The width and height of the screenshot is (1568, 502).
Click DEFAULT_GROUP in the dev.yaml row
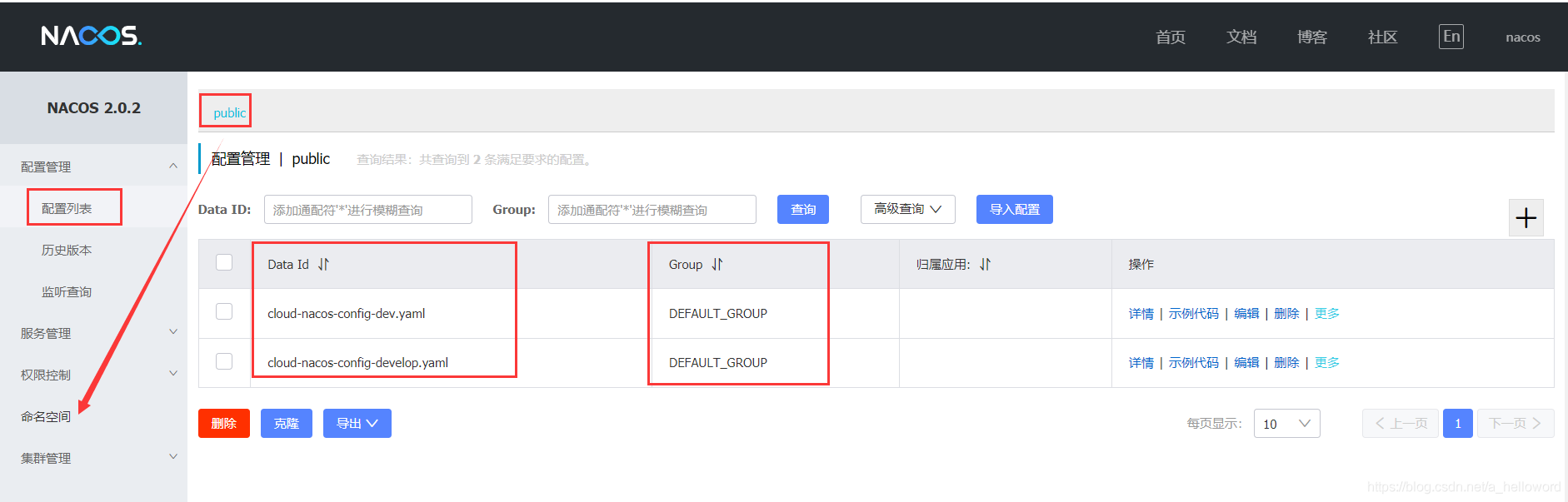pyautogui.click(x=718, y=314)
